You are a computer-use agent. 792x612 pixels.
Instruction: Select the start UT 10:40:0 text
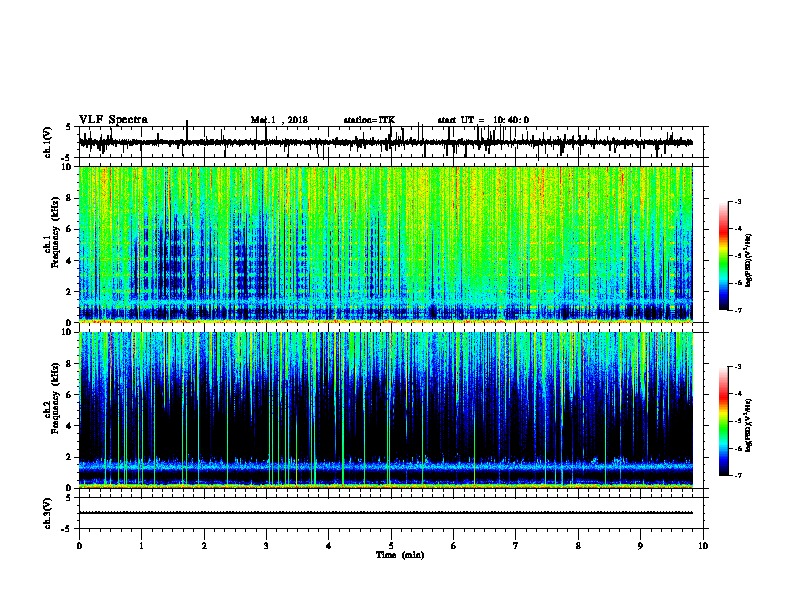click(483, 120)
